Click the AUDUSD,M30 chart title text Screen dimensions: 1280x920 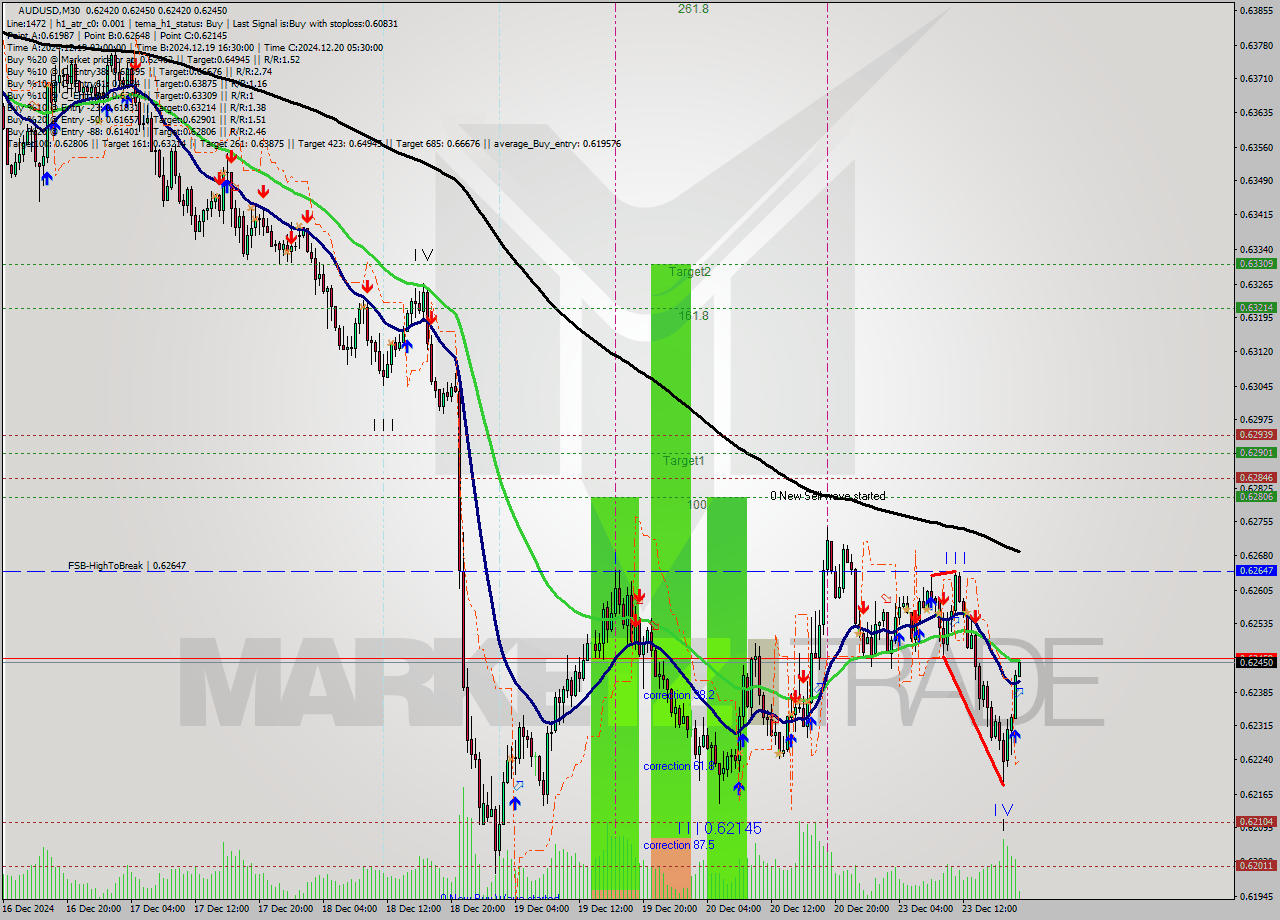click(47, 10)
